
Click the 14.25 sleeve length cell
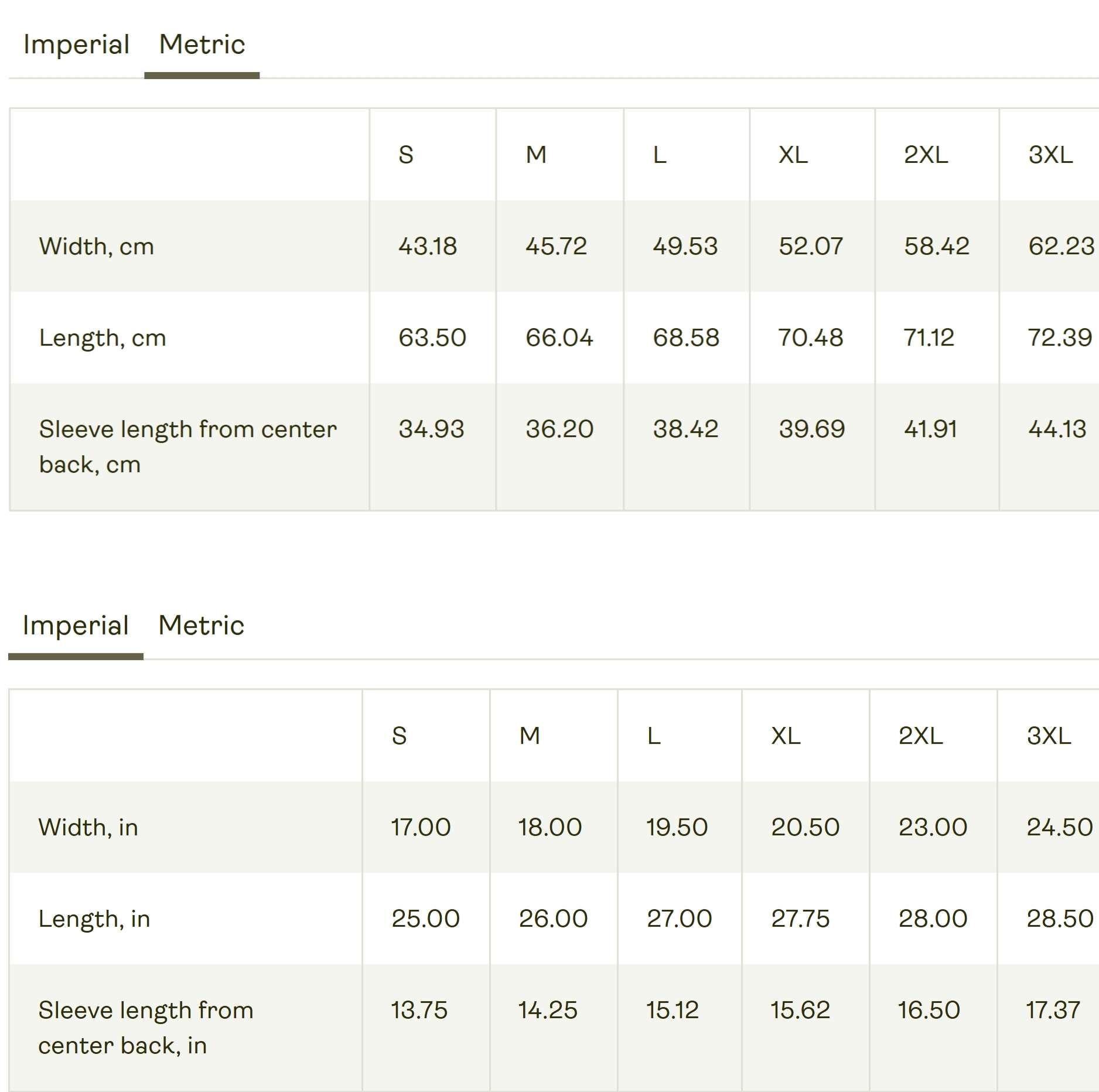coord(548,1011)
